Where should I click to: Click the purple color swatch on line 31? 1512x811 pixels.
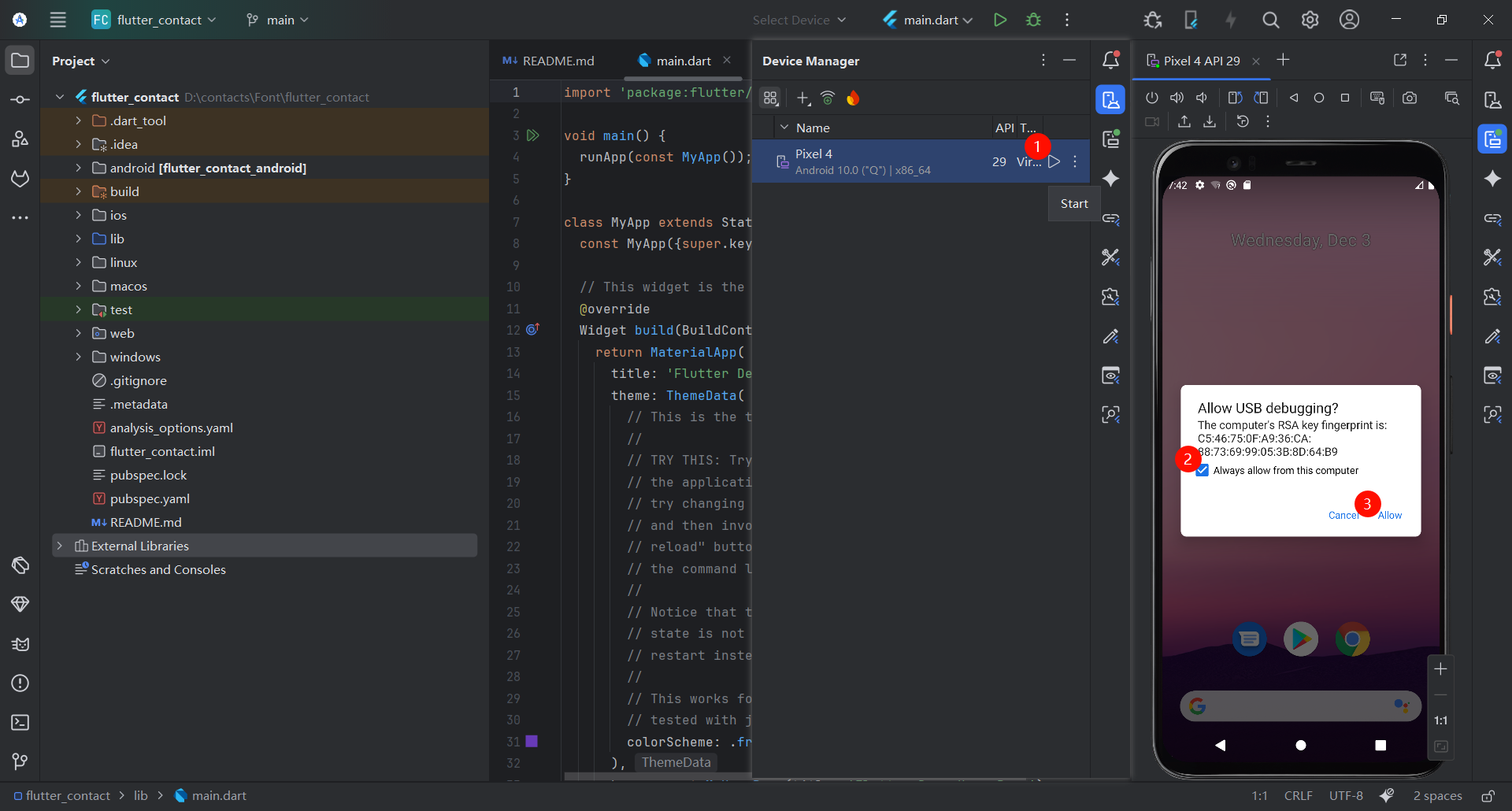532,741
